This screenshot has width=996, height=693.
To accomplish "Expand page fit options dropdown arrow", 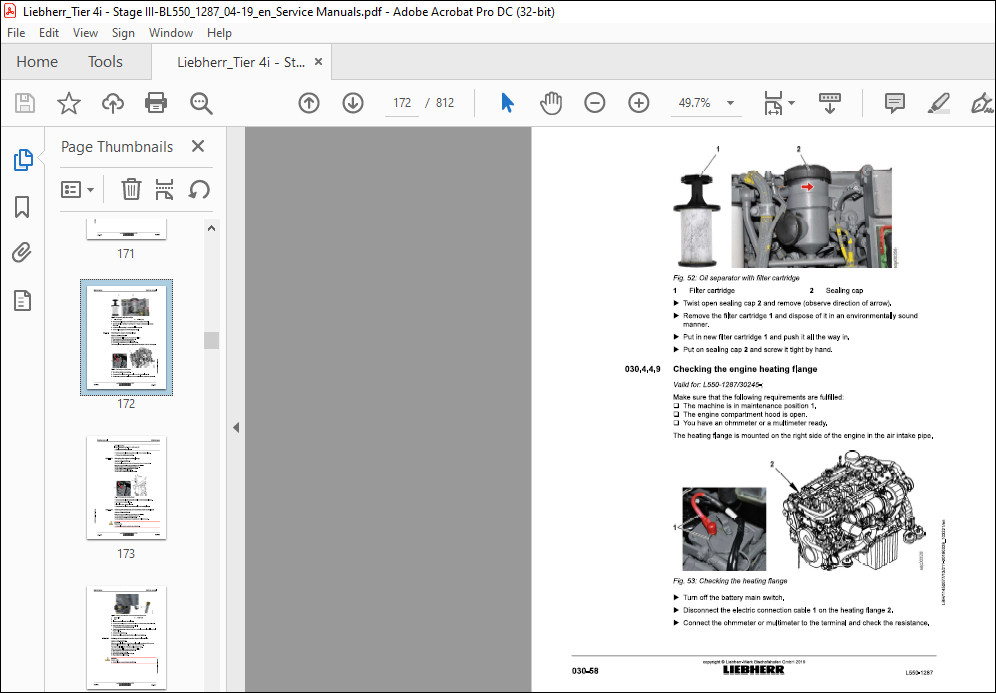I will tap(791, 103).
